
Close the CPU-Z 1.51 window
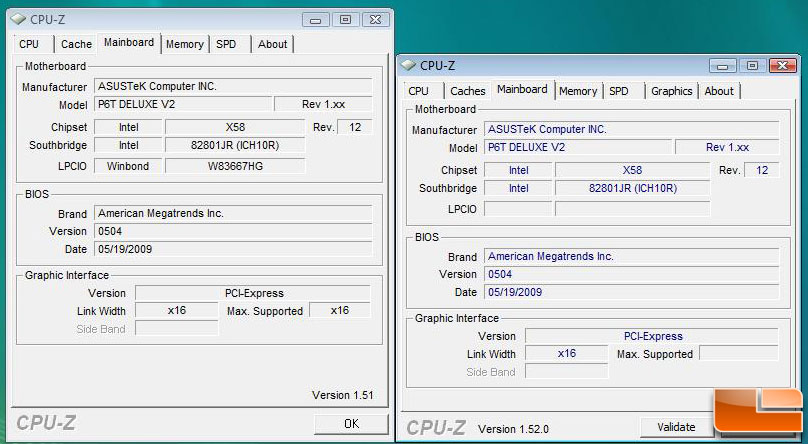pos(376,20)
